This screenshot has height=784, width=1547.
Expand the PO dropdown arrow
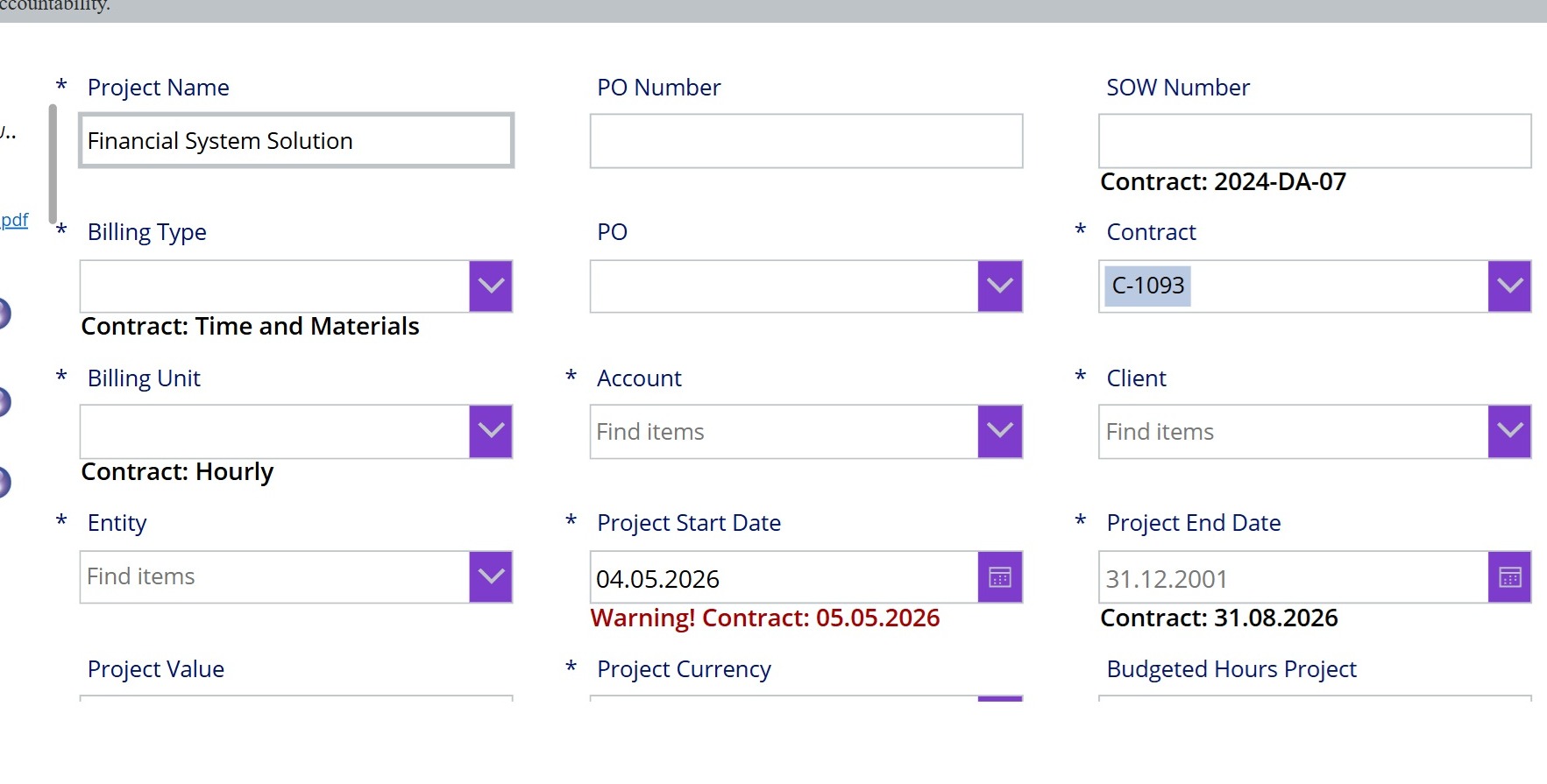tap(1000, 286)
